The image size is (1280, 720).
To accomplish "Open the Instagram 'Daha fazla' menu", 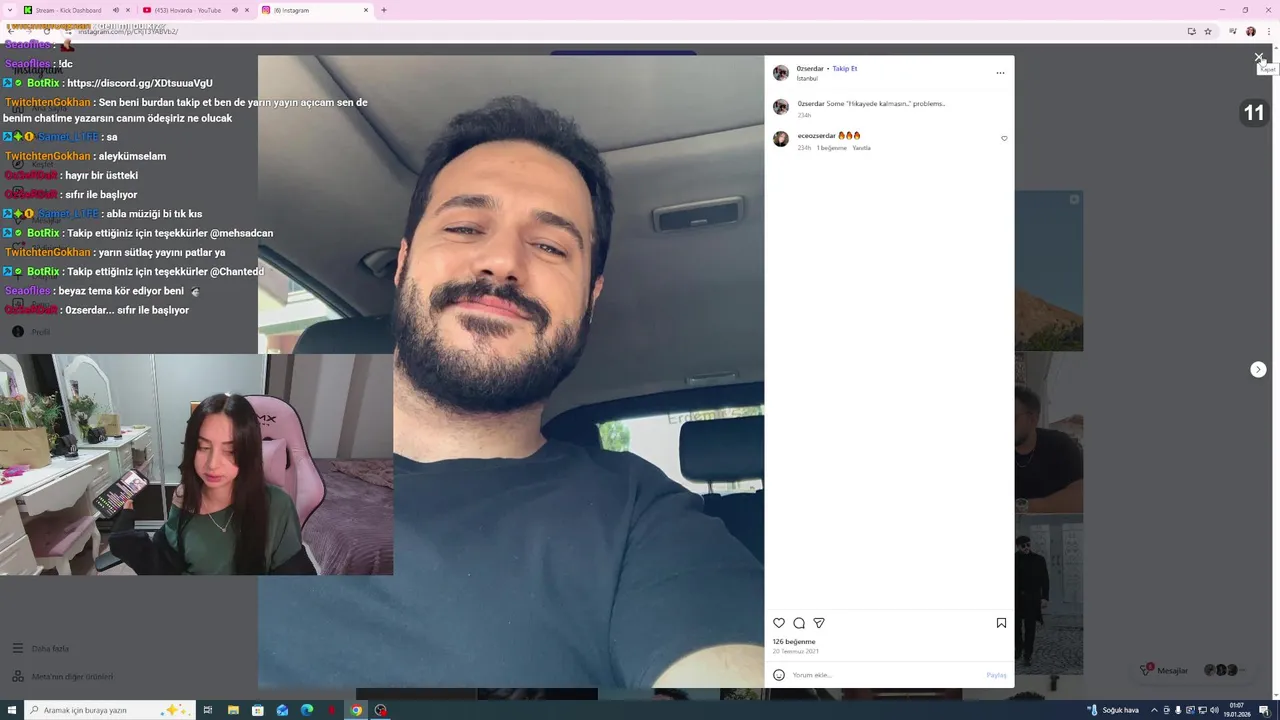I will (41, 649).
